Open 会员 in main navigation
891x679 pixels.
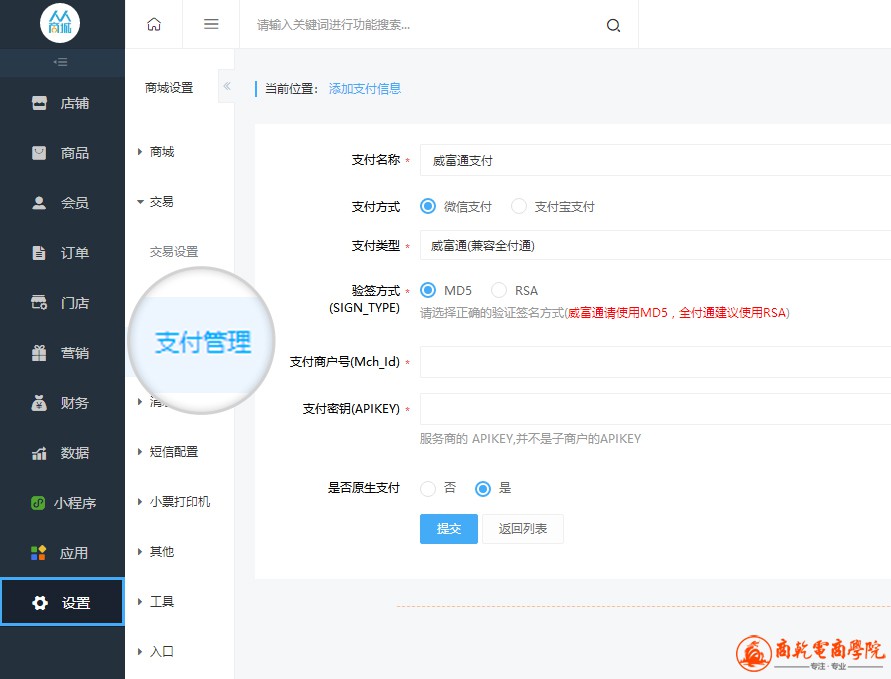[63, 203]
